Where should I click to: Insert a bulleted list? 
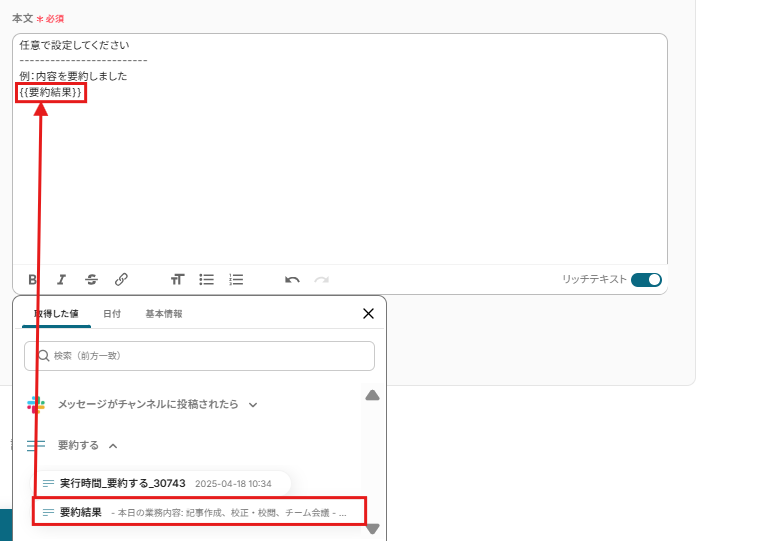click(x=207, y=280)
